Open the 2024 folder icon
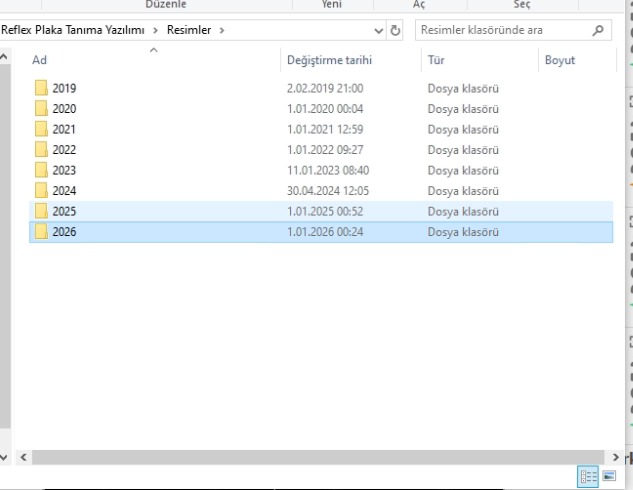This screenshot has height=490, width=633. [41, 191]
